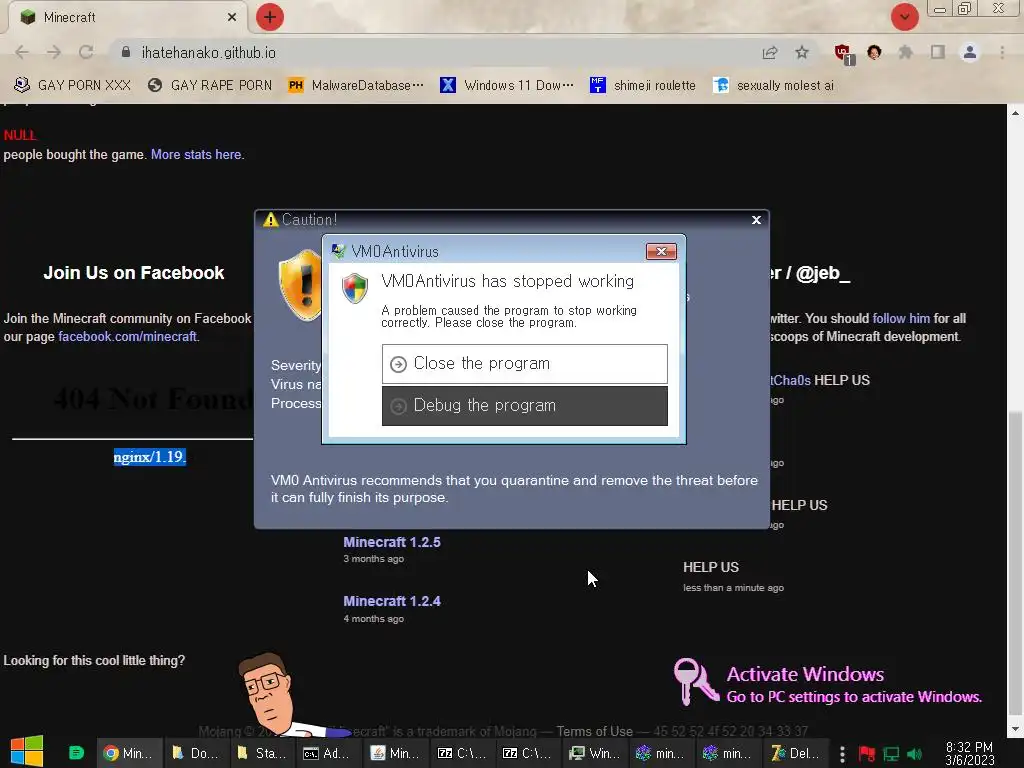Screen dimensions: 1024x768
Task: Switch to the Win… taskbar window
Action: [x=594, y=753]
